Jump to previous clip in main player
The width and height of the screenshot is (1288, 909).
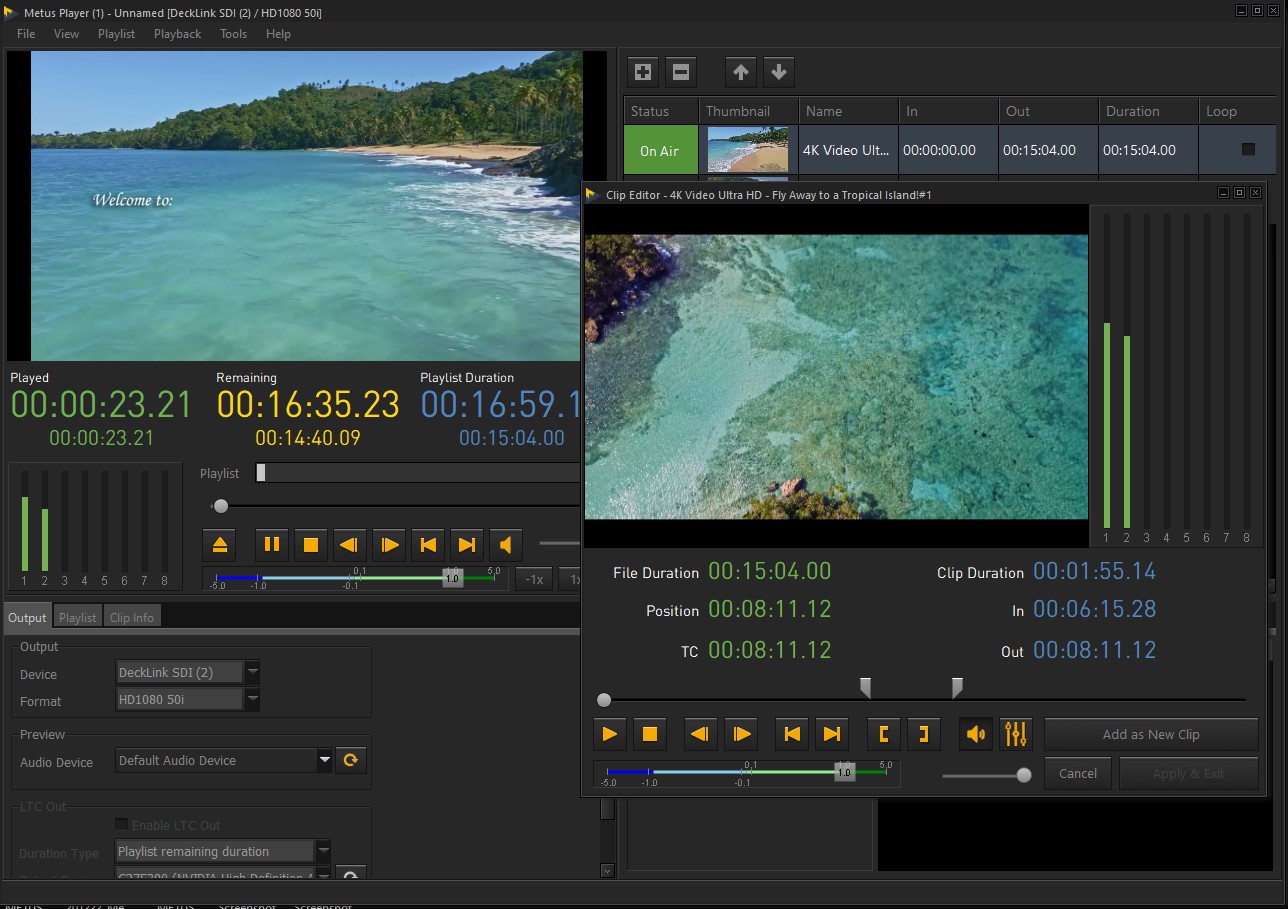[428, 545]
